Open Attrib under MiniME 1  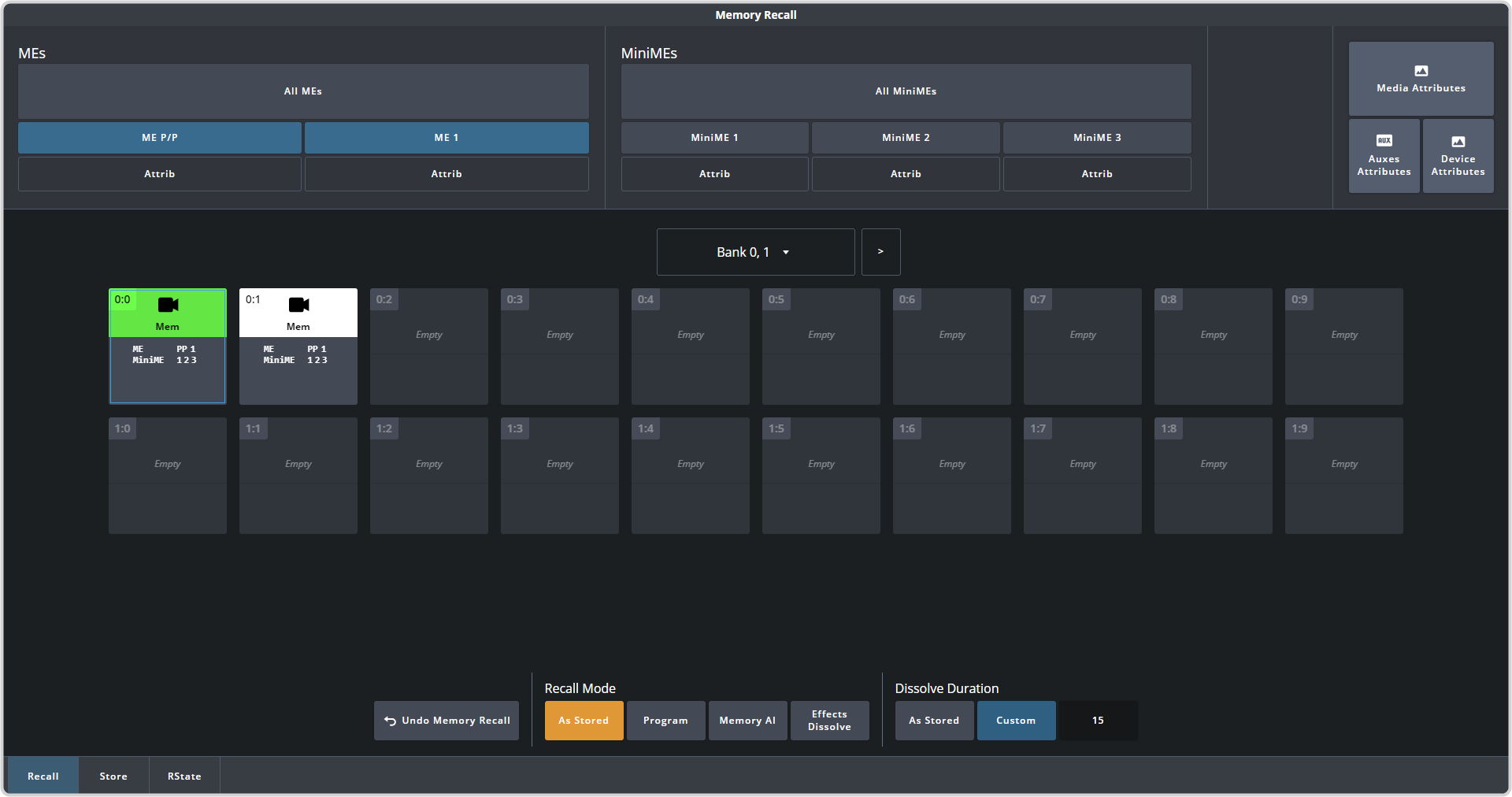point(714,174)
